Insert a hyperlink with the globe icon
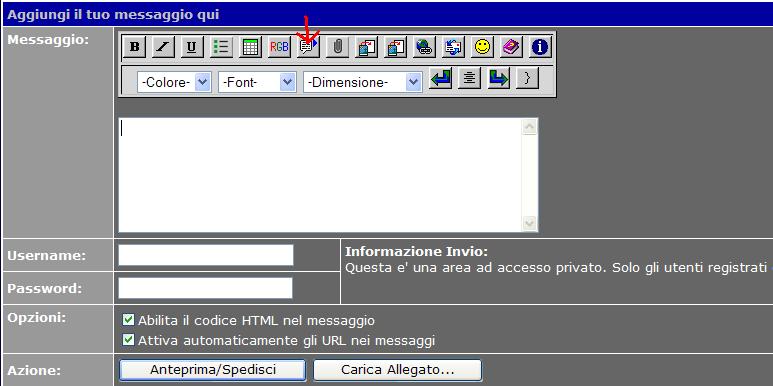The height and width of the screenshot is (386, 773). pyautogui.click(x=424, y=47)
